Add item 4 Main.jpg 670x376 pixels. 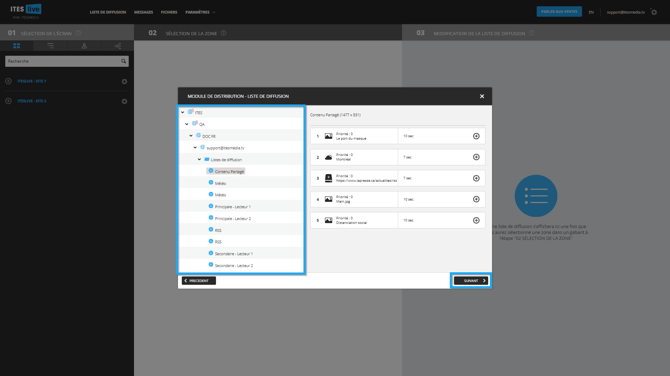(x=476, y=199)
